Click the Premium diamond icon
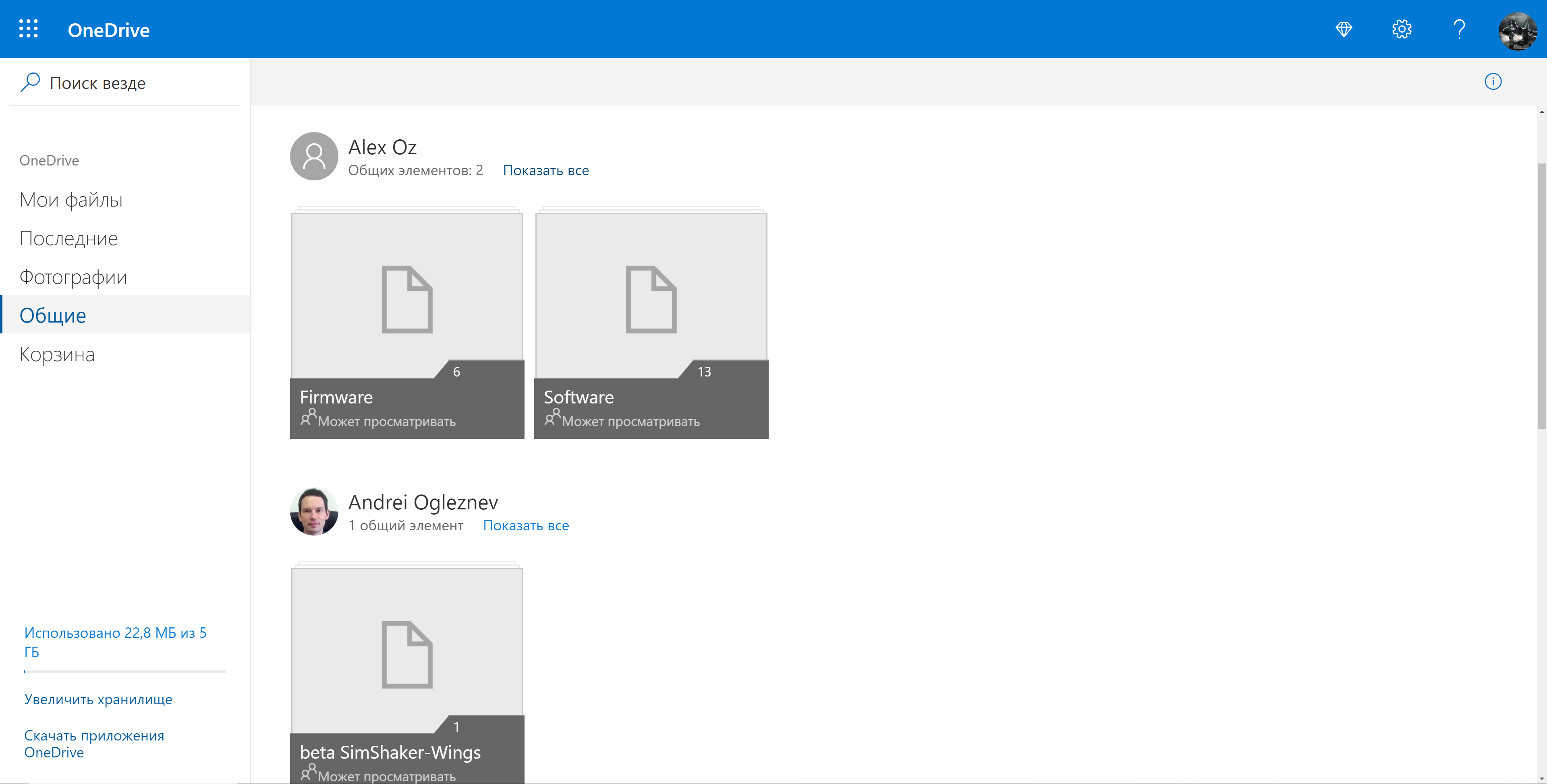 [x=1344, y=29]
